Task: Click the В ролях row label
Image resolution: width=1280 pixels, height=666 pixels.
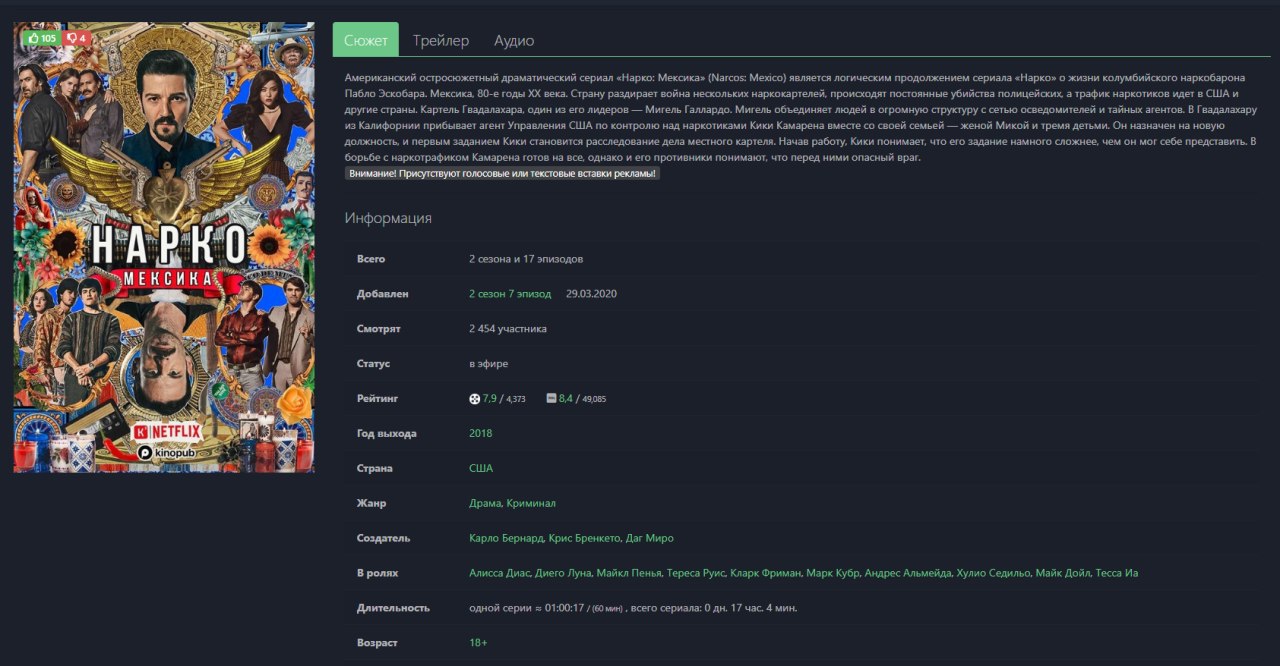Action: [x=378, y=573]
